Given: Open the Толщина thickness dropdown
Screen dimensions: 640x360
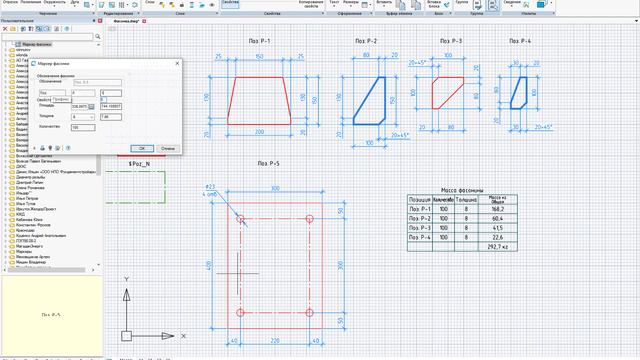Looking at the screenshot, I should pyautogui.click(x=91, y=117).
